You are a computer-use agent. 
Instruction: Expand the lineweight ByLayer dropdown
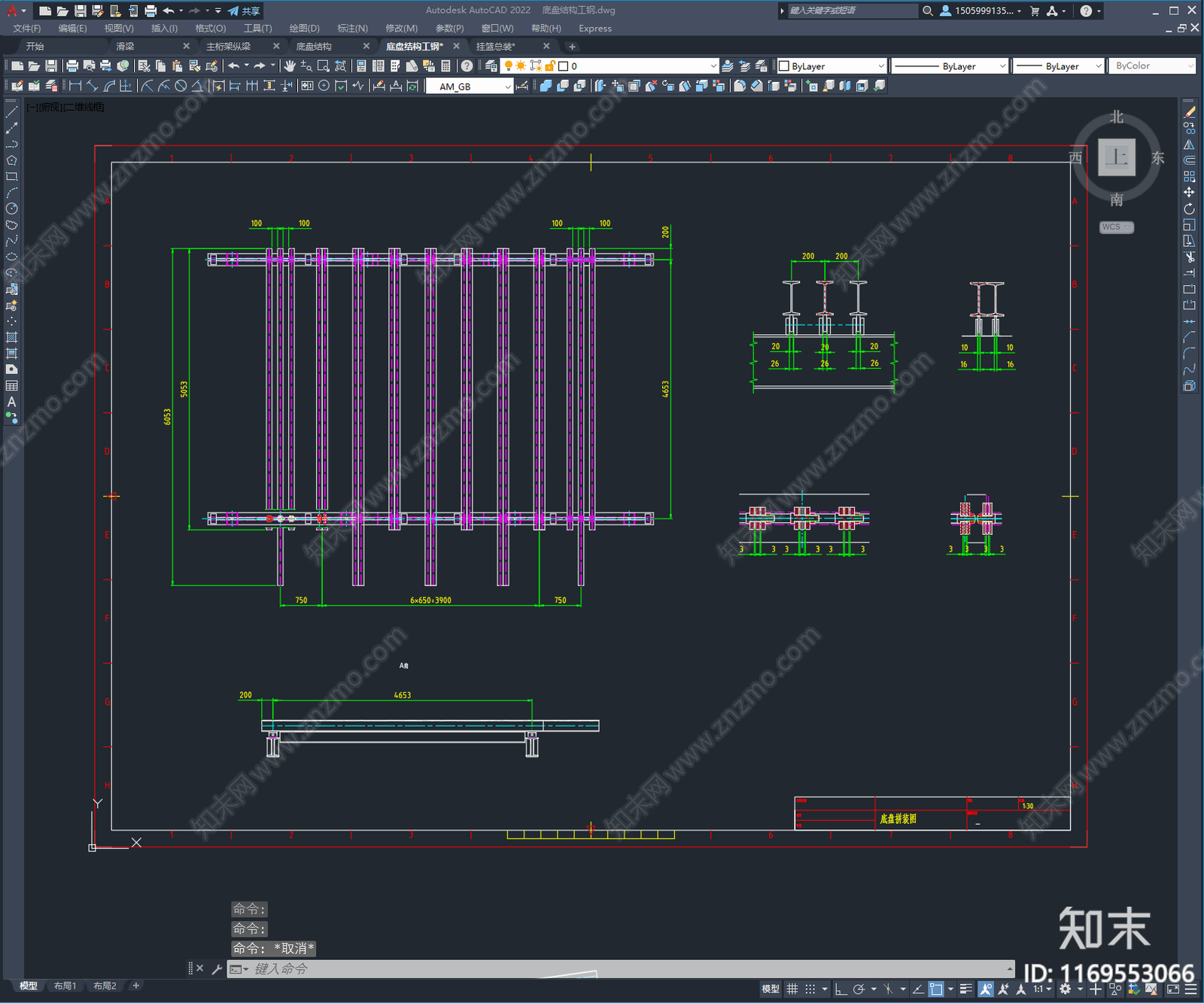(1057, 66)
